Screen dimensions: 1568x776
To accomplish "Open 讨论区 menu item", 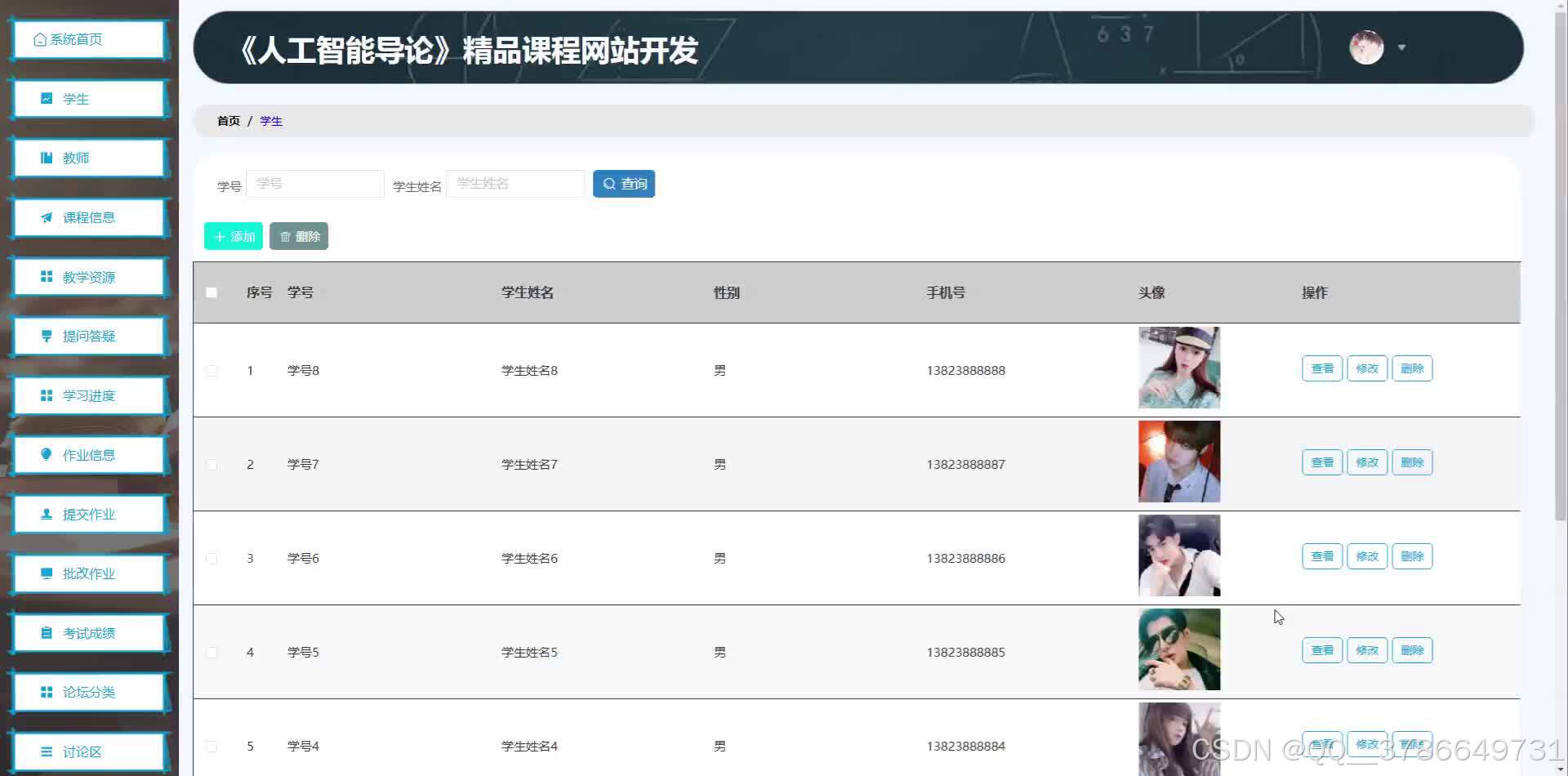I will click(x=89, y=751).
